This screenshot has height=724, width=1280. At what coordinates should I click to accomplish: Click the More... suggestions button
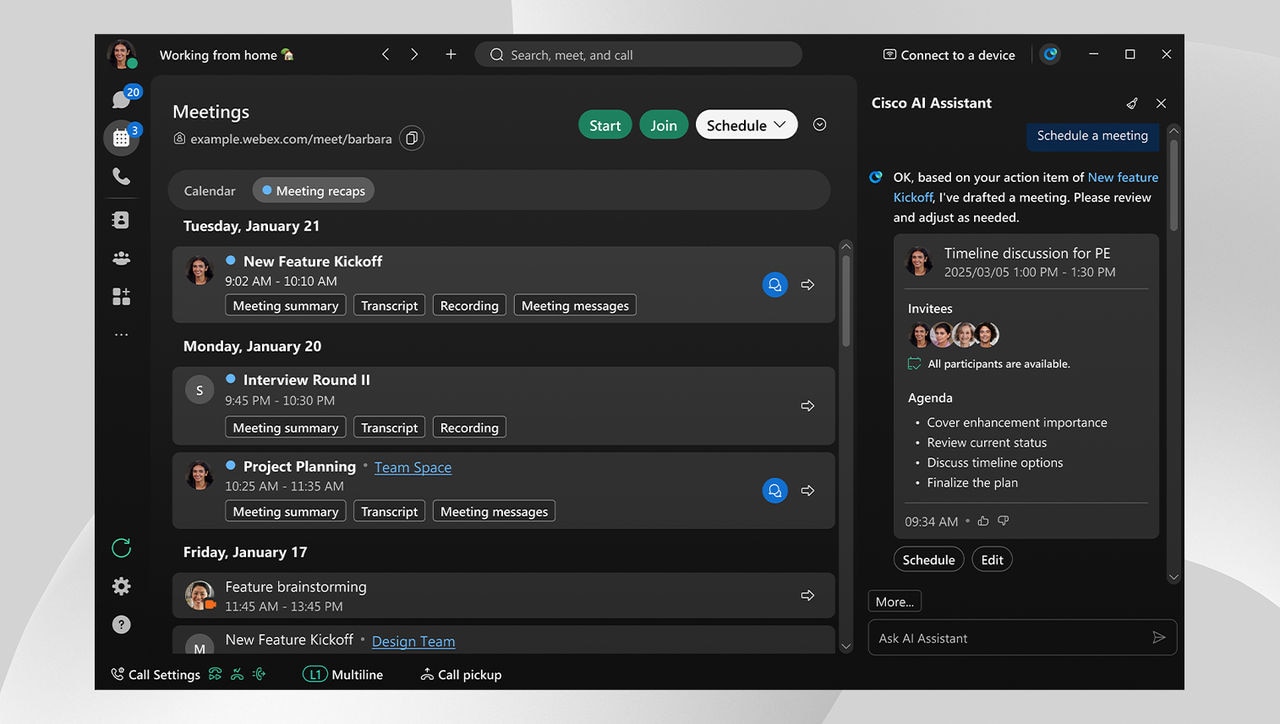894,602
